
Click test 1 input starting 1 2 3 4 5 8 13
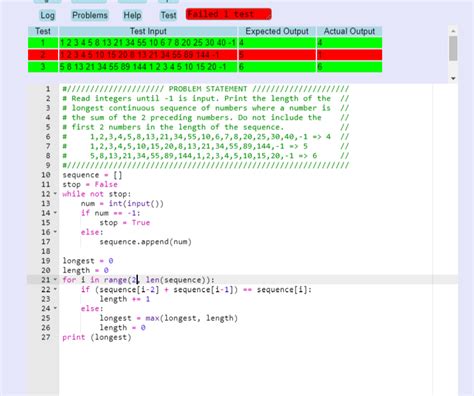coord(148,43)
